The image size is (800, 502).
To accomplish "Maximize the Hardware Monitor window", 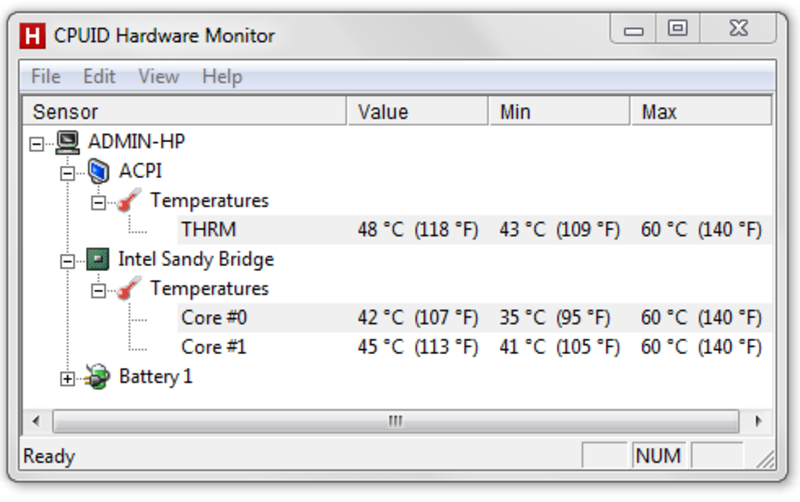I will 678,29.
